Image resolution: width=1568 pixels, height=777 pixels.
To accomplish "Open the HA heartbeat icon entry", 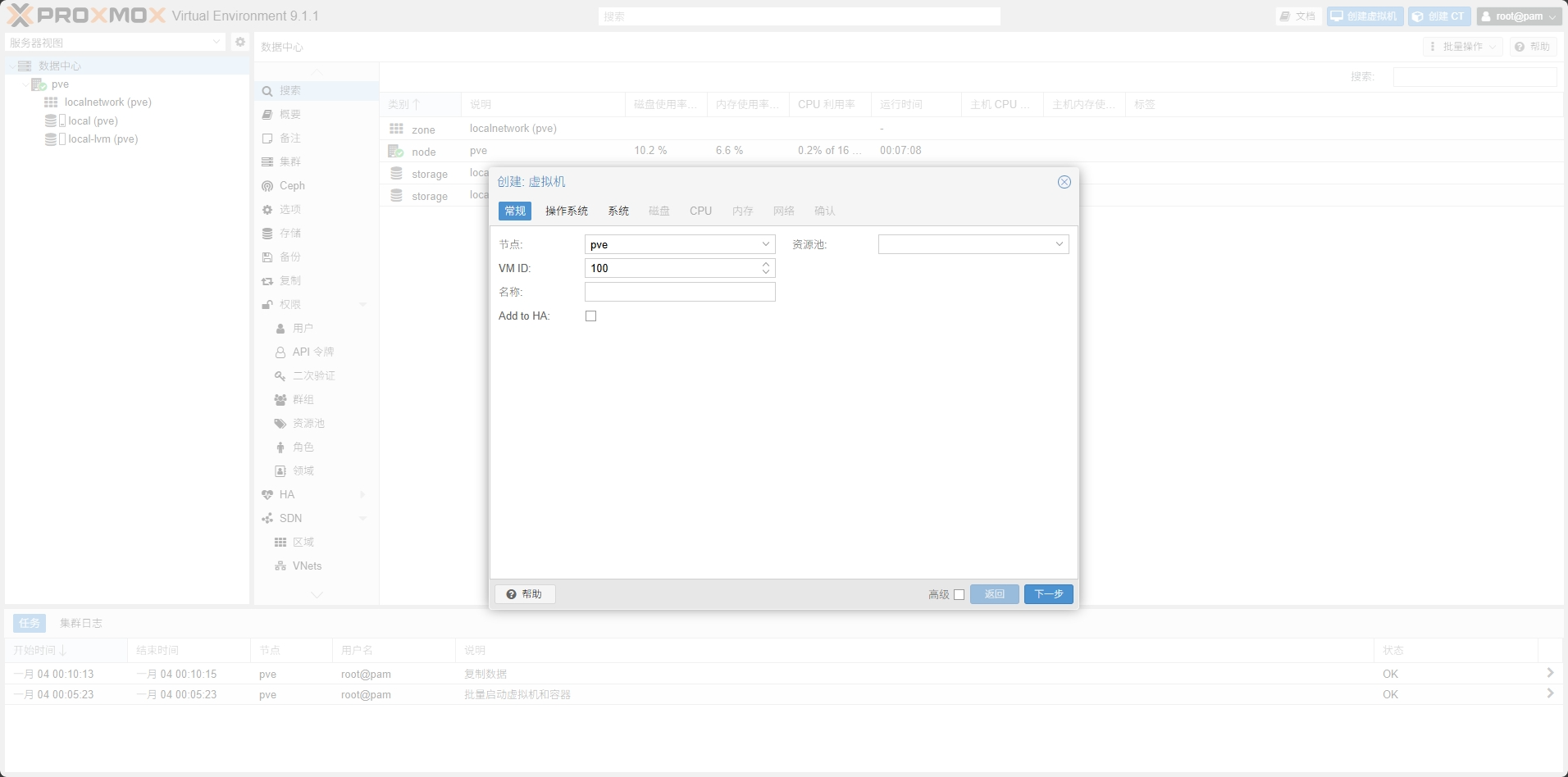I will [267, 495].
